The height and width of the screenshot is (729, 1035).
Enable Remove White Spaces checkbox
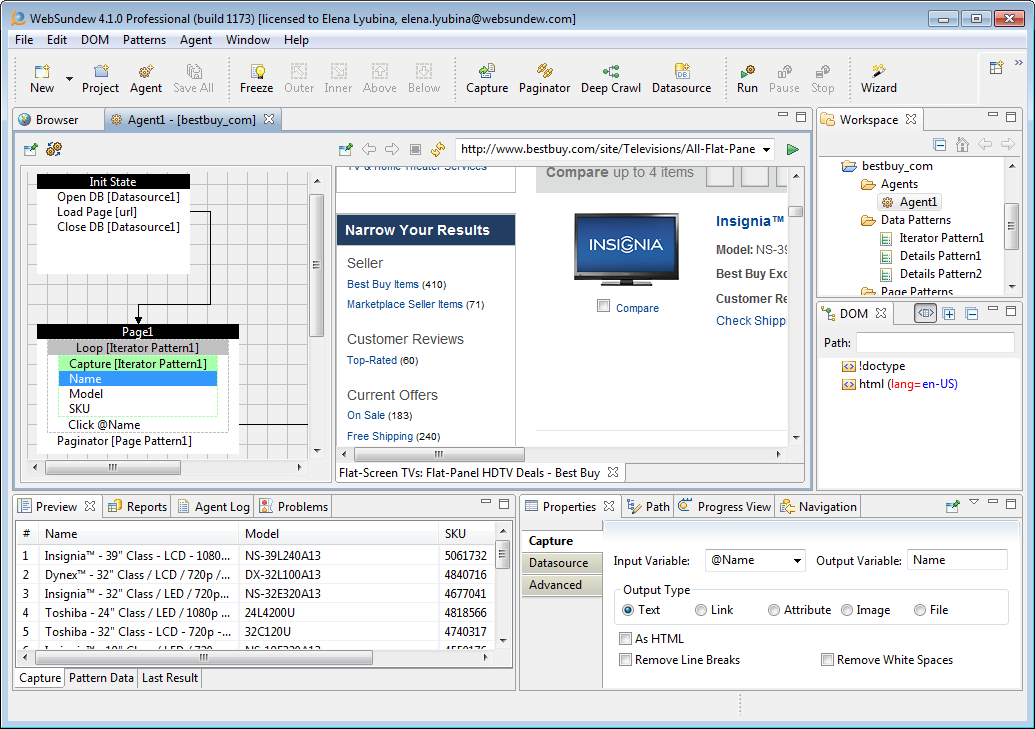tap(827, 660)
